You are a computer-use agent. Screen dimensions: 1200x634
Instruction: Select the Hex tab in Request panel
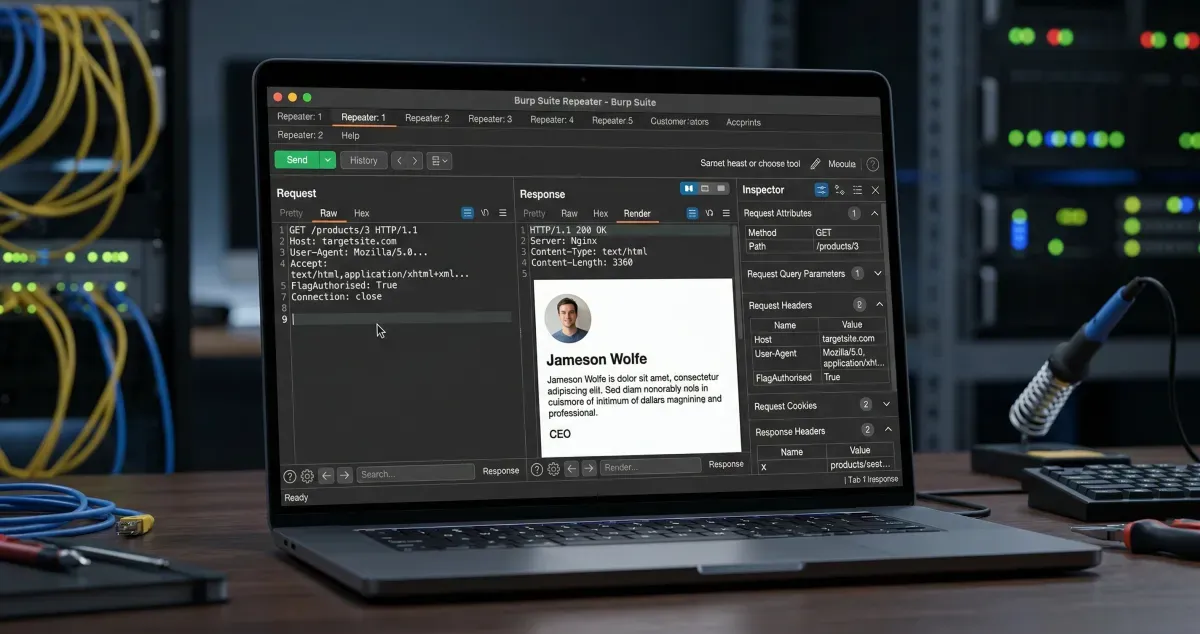pos(361,213)
